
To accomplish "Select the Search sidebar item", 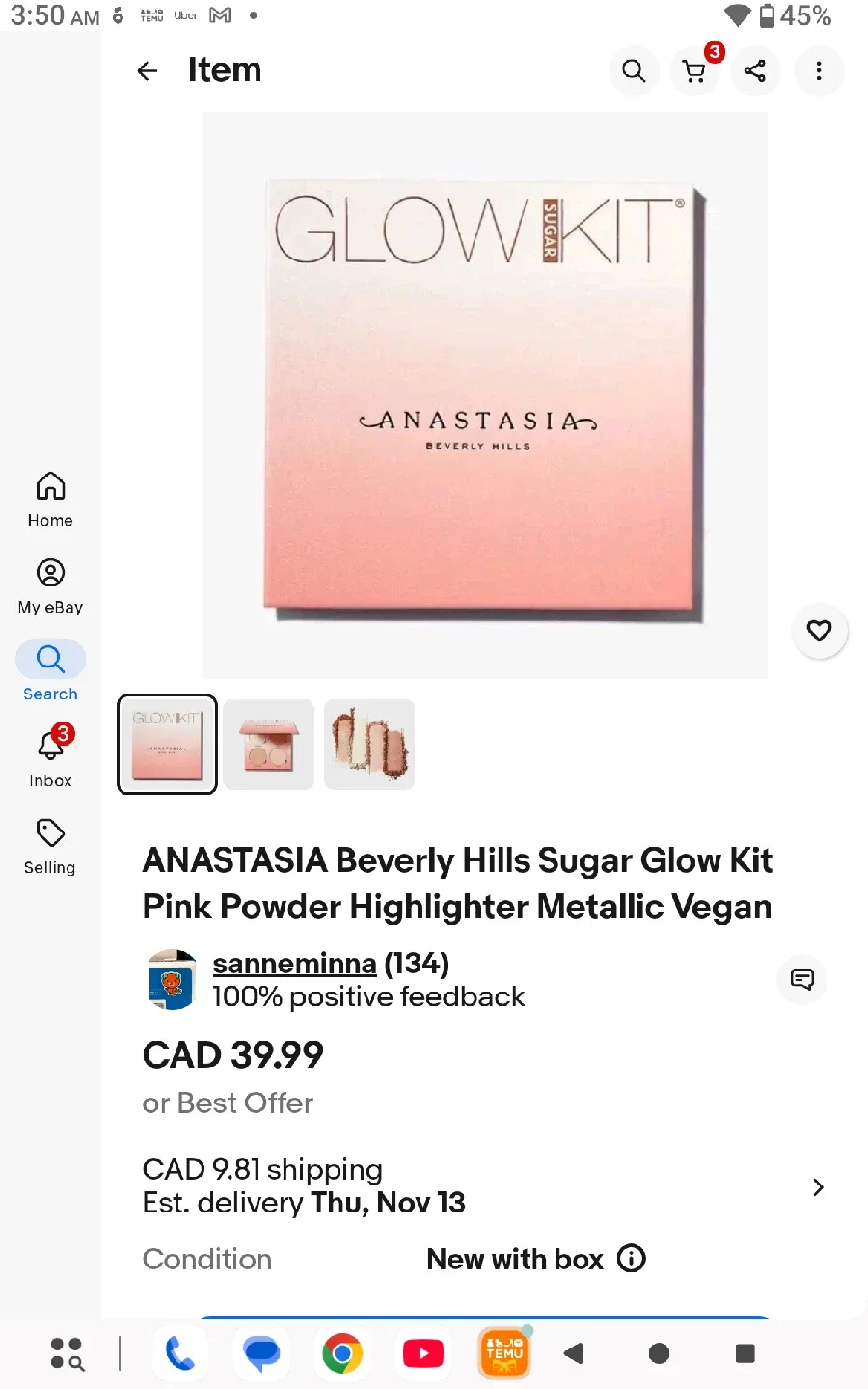I will point(50,670).
